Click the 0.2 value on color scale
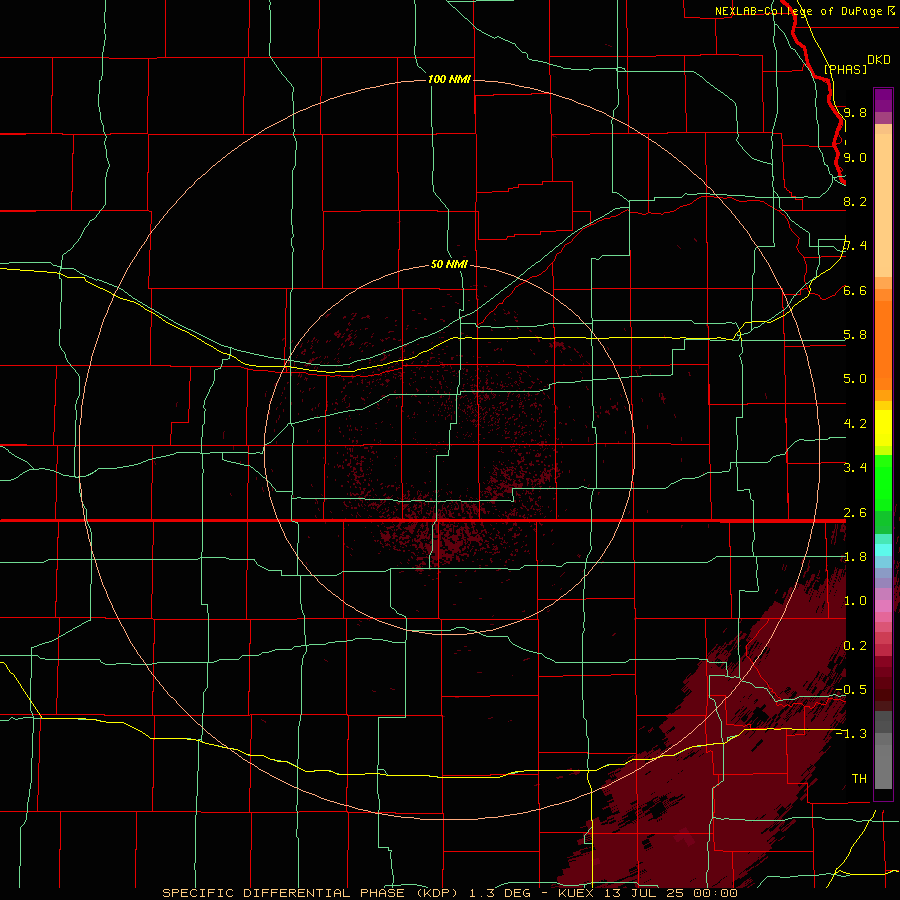 [x=855, y=646]
